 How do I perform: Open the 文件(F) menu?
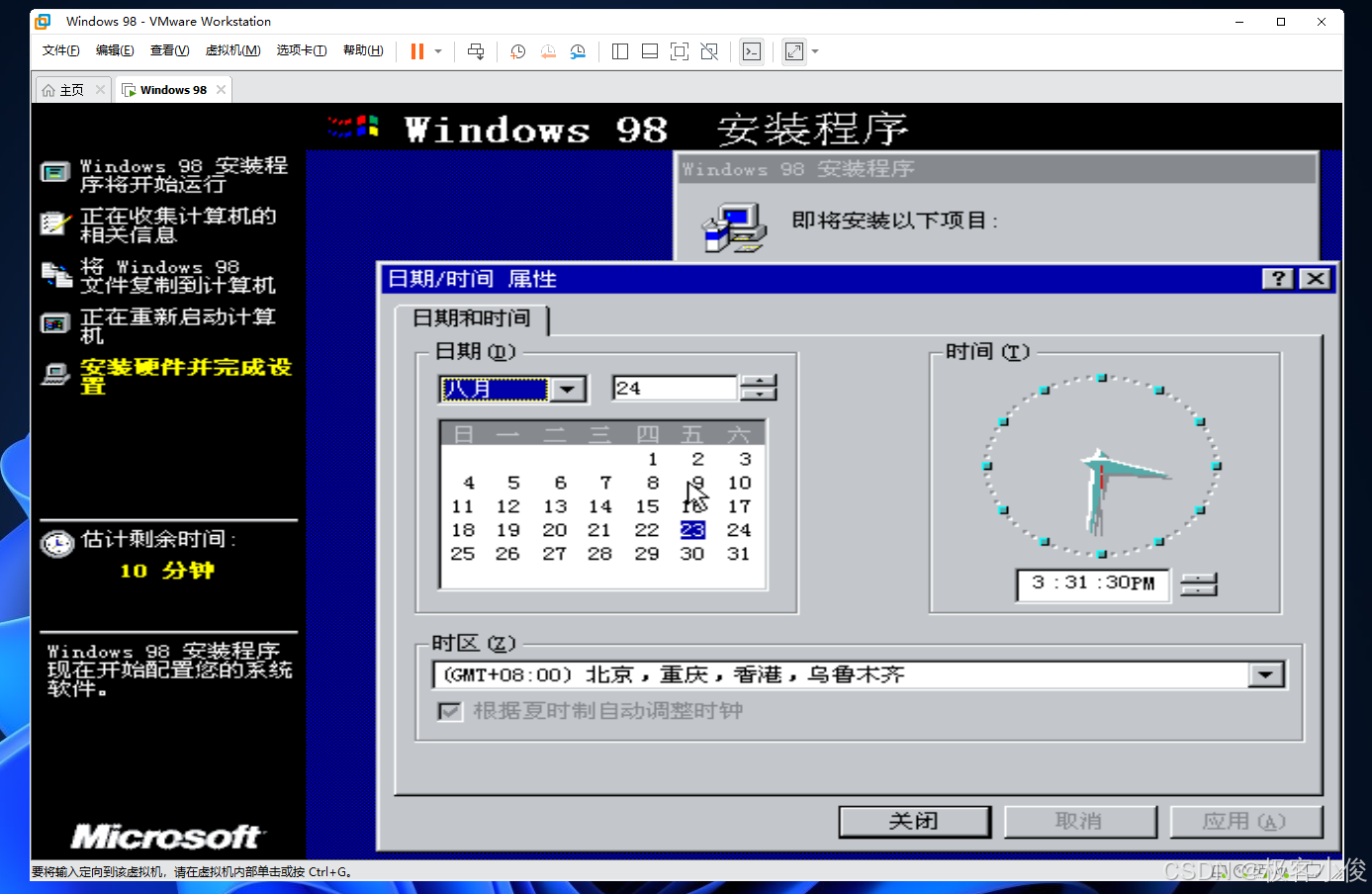pyautogui.click(x=61, y=50)
